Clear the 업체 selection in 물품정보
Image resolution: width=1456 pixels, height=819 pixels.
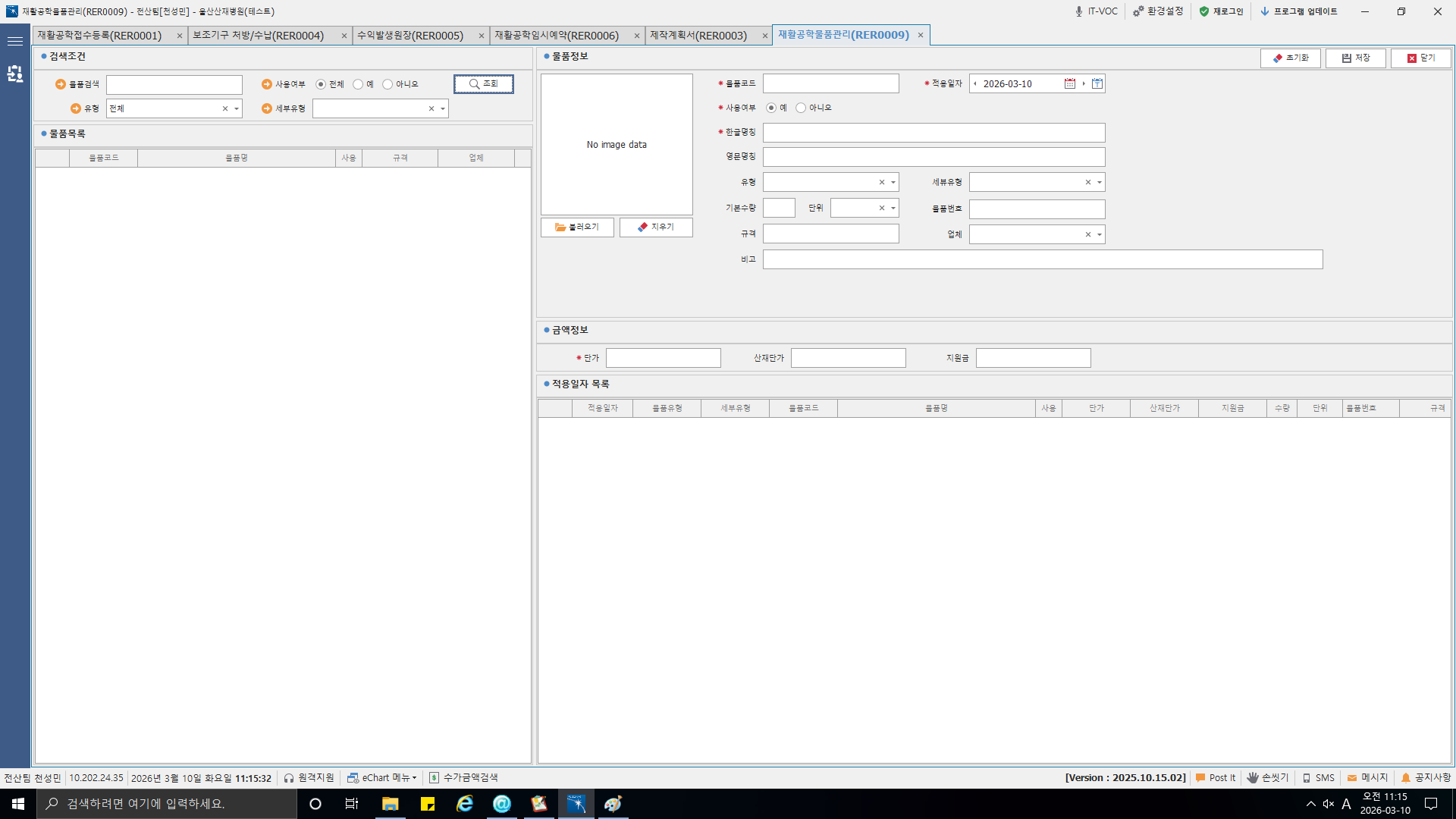[1088, 234]
